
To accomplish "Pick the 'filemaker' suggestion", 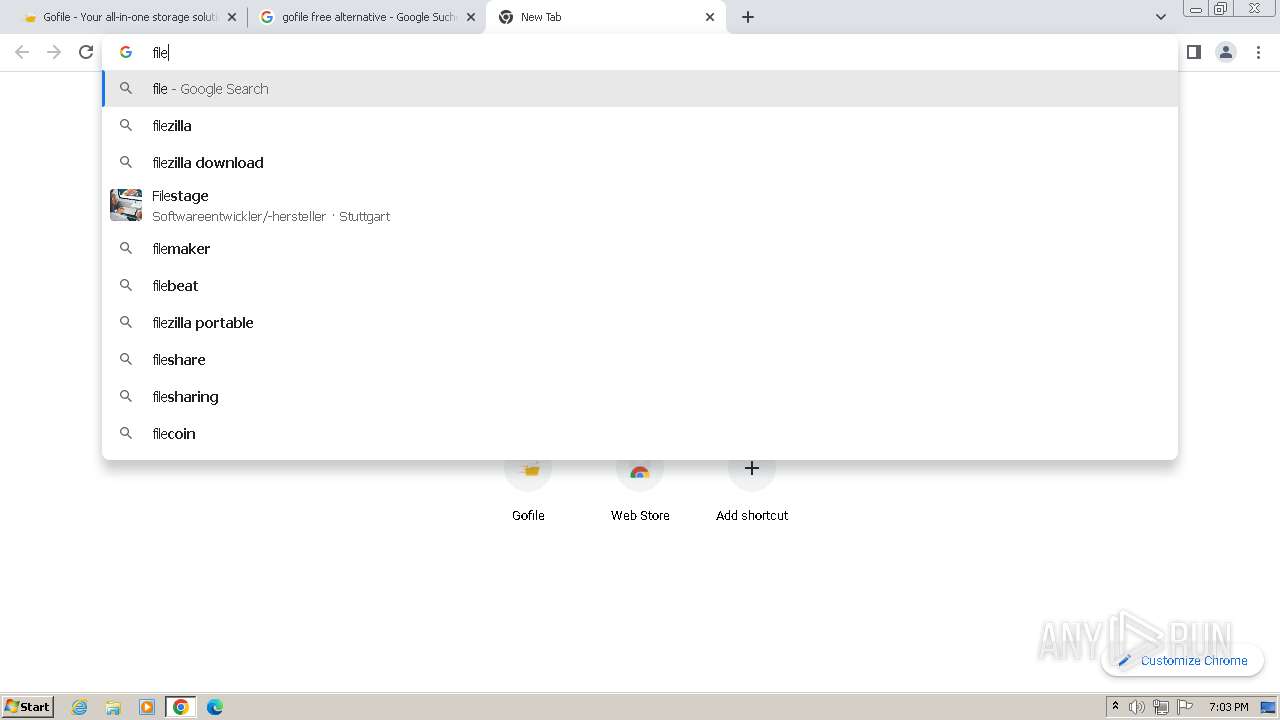I will click(x=640, y=249).
